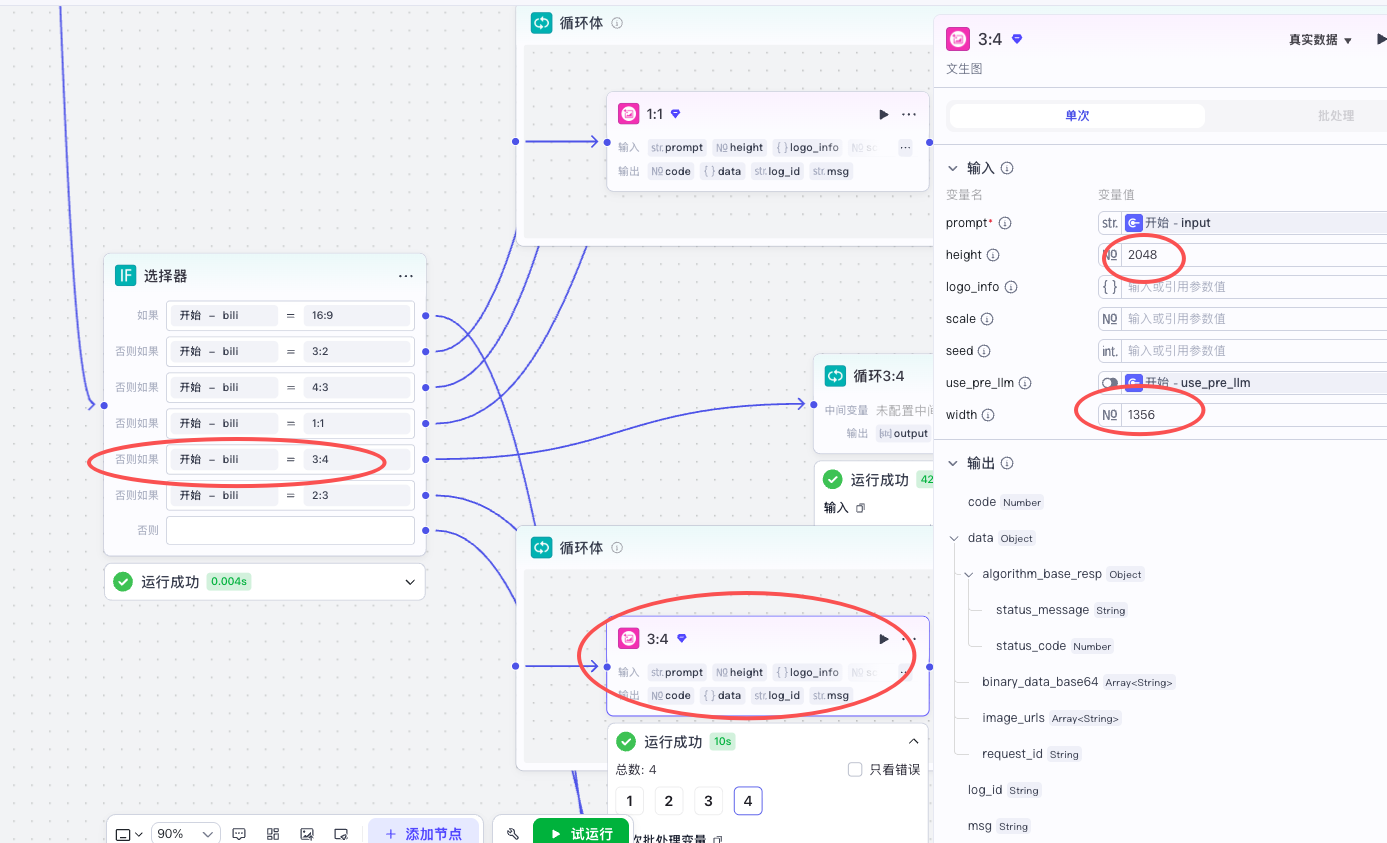Click the info icon beside top 循环体 title
Viewport: 1387px width, 843px height.
coord(617,23)
